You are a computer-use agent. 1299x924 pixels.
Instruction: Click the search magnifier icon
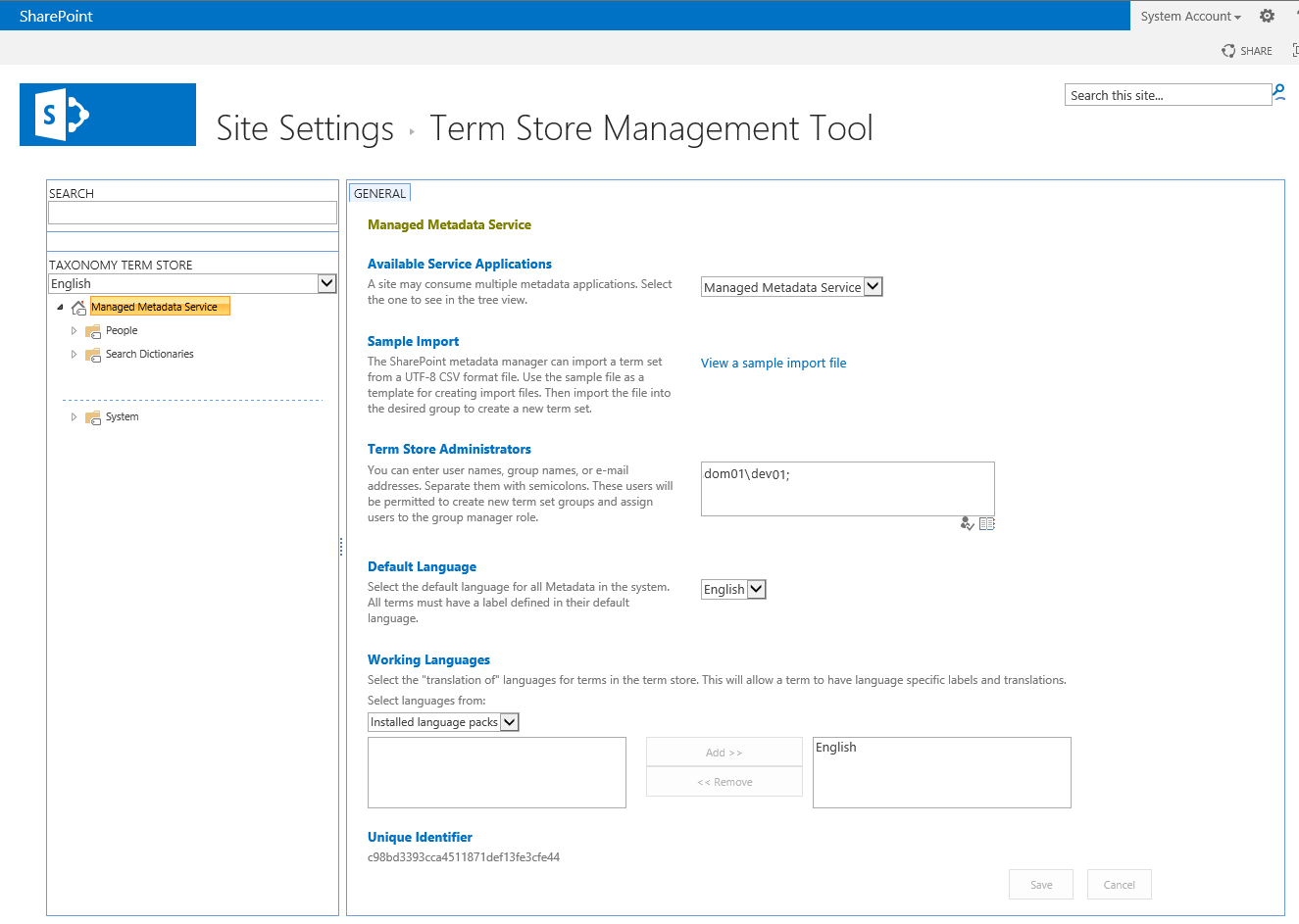click(1279, 93)
